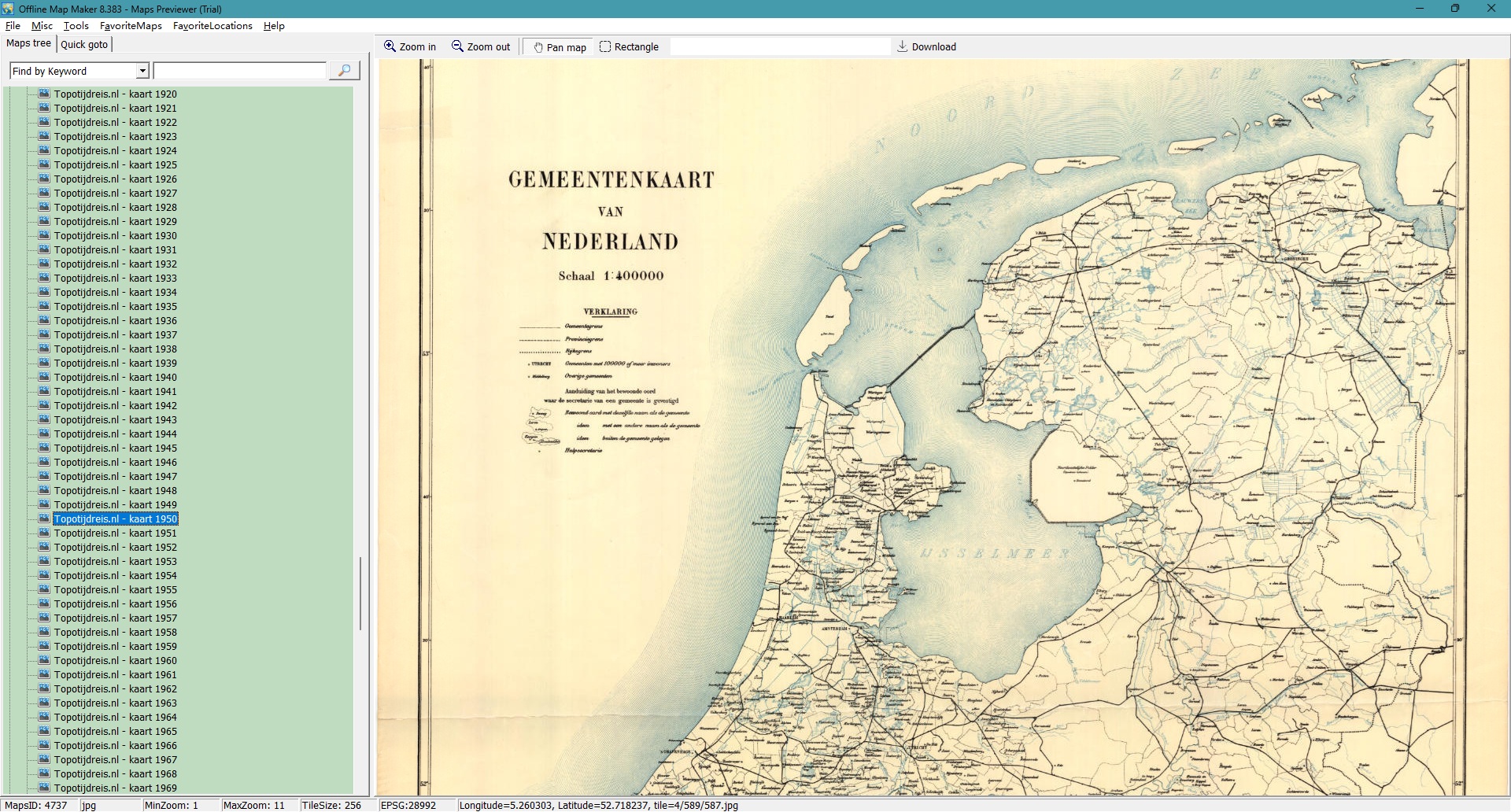Select Topotijdreis.nl - kaart 1945
Image resolution: width=1511 pixels, height=812 pixels.
115,448
